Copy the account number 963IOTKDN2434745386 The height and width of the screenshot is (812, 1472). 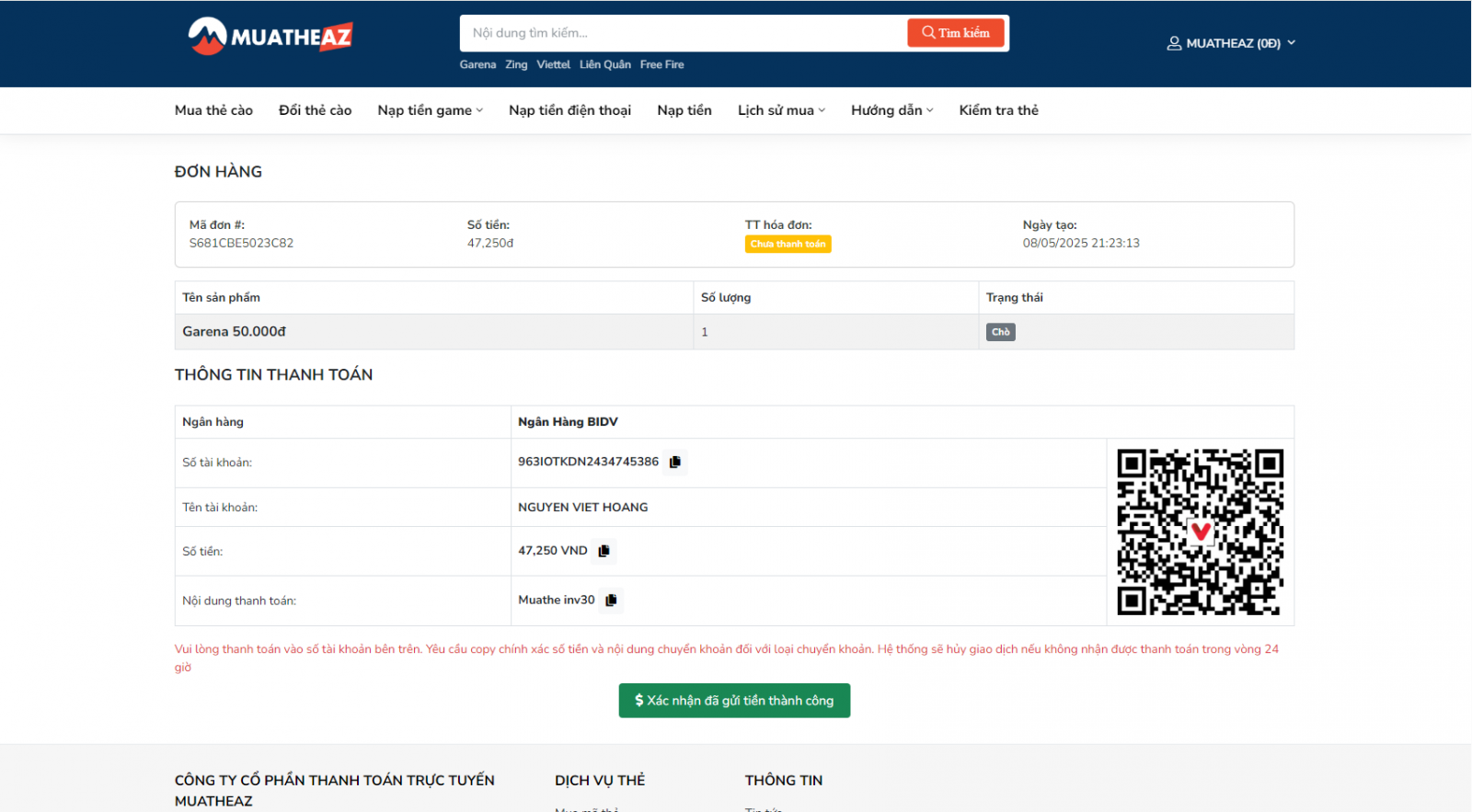[x=675, y=462]
